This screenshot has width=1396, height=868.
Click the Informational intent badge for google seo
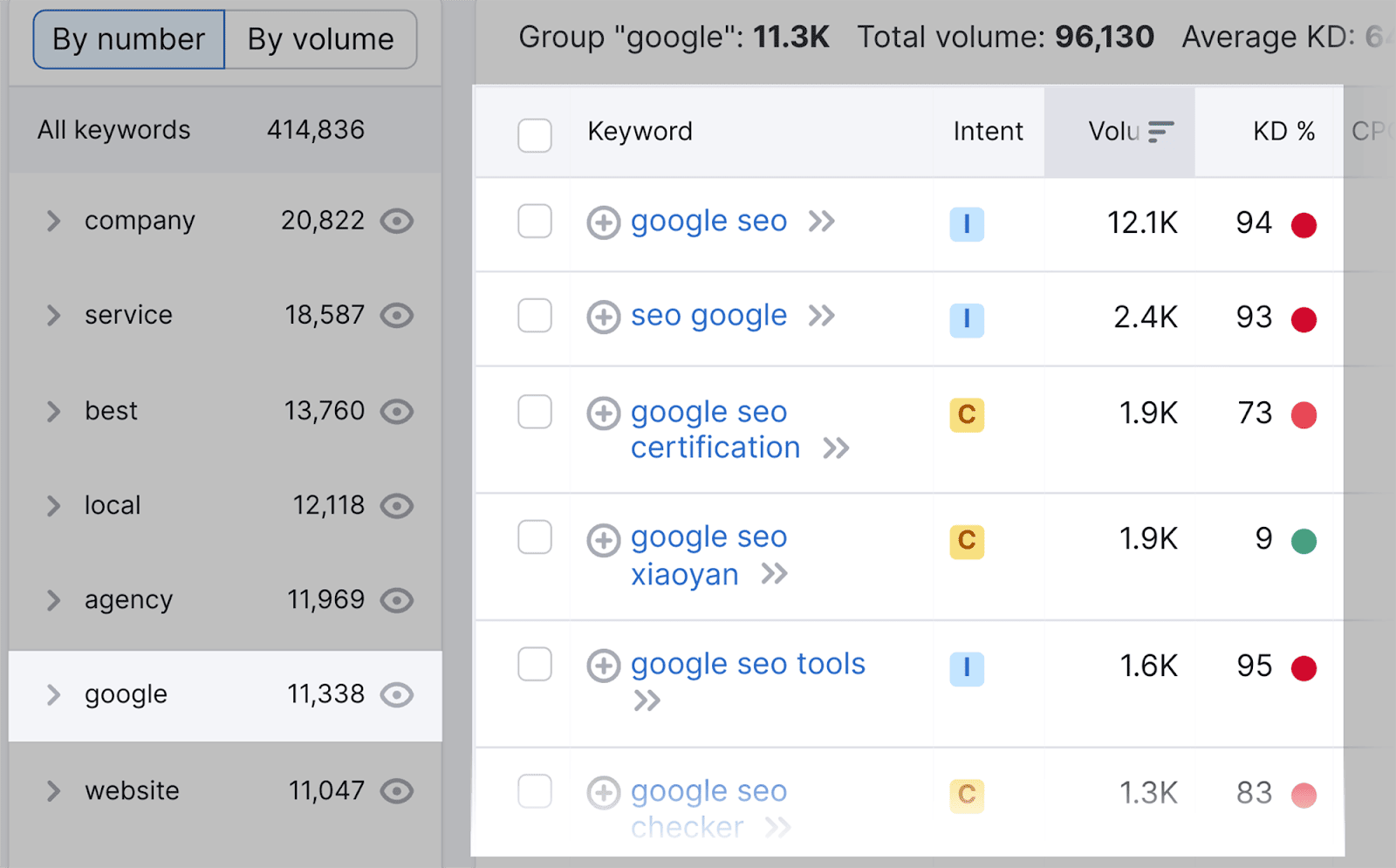[x=966, y=223]
